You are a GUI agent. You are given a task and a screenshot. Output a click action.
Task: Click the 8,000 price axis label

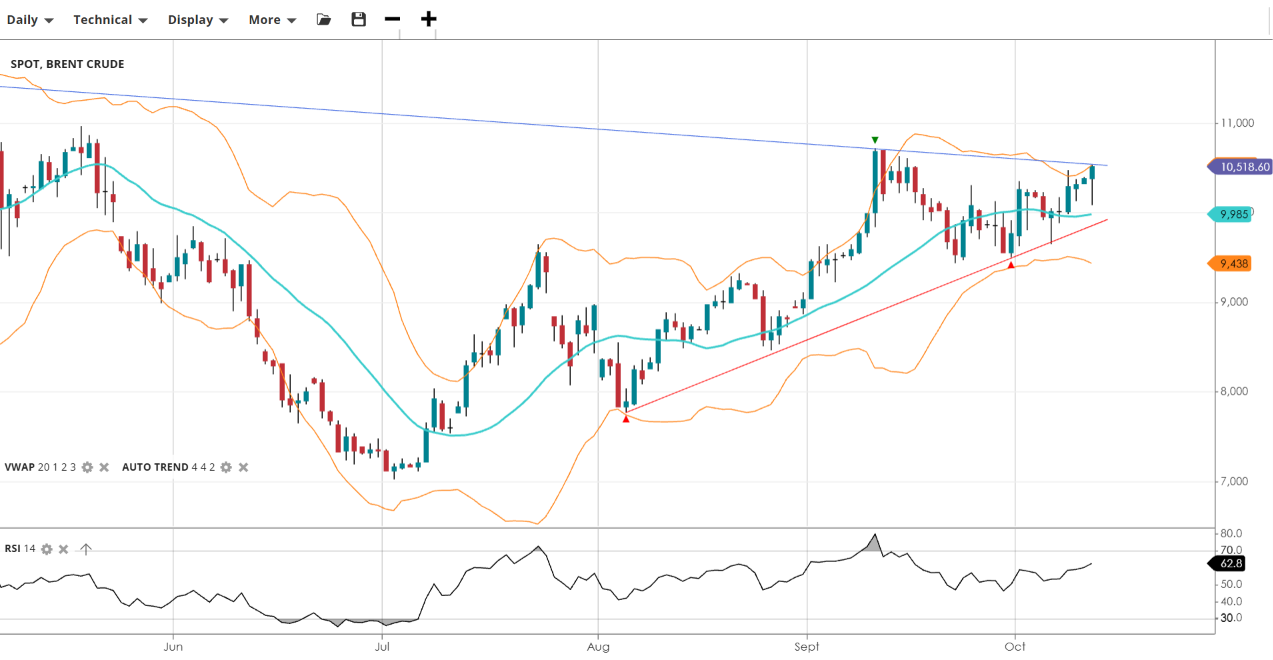(x=1235, y=391)
